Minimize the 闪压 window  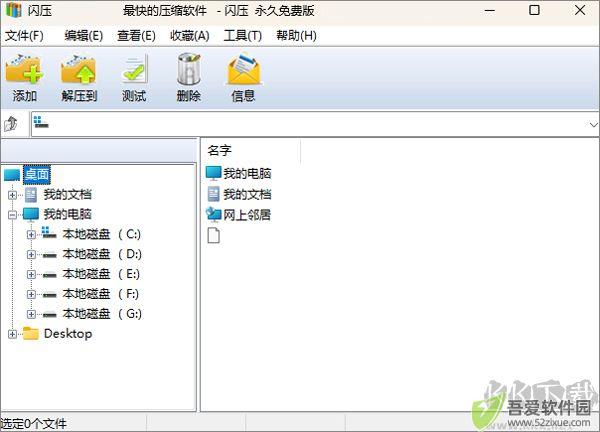[489, 11]
